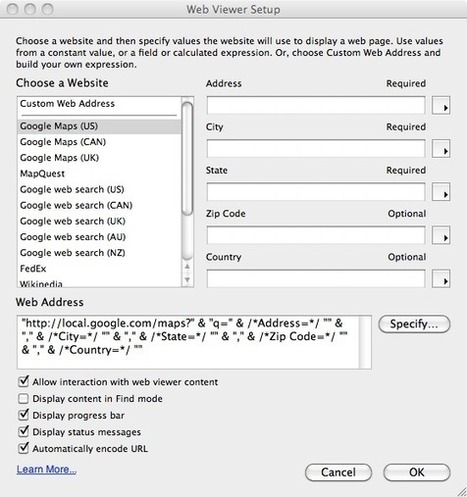Enable Display content in Find mode
This screenshot has height=497, width=467.
pyautogui.click(x=23, y=398)
